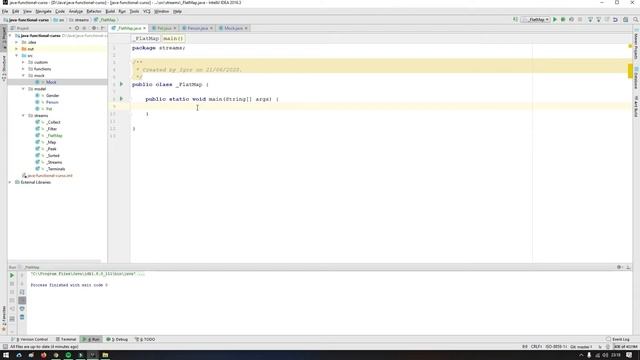Hide the Project tool window
Image resolution: width=640 pixels, height=360 pixels.
click(102, 28)
